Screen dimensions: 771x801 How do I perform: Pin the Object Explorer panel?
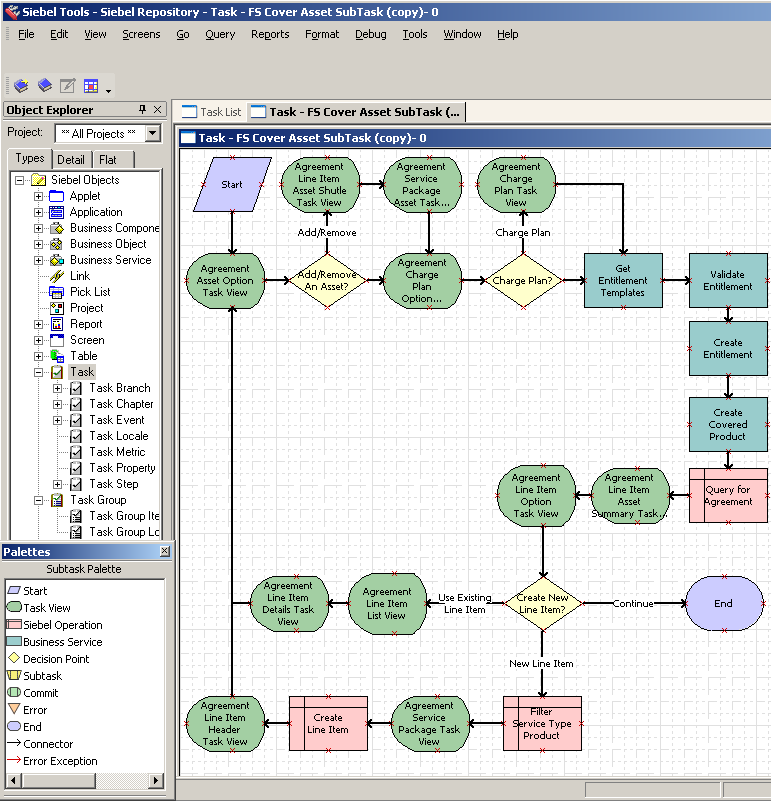click(x=143, y=109)
